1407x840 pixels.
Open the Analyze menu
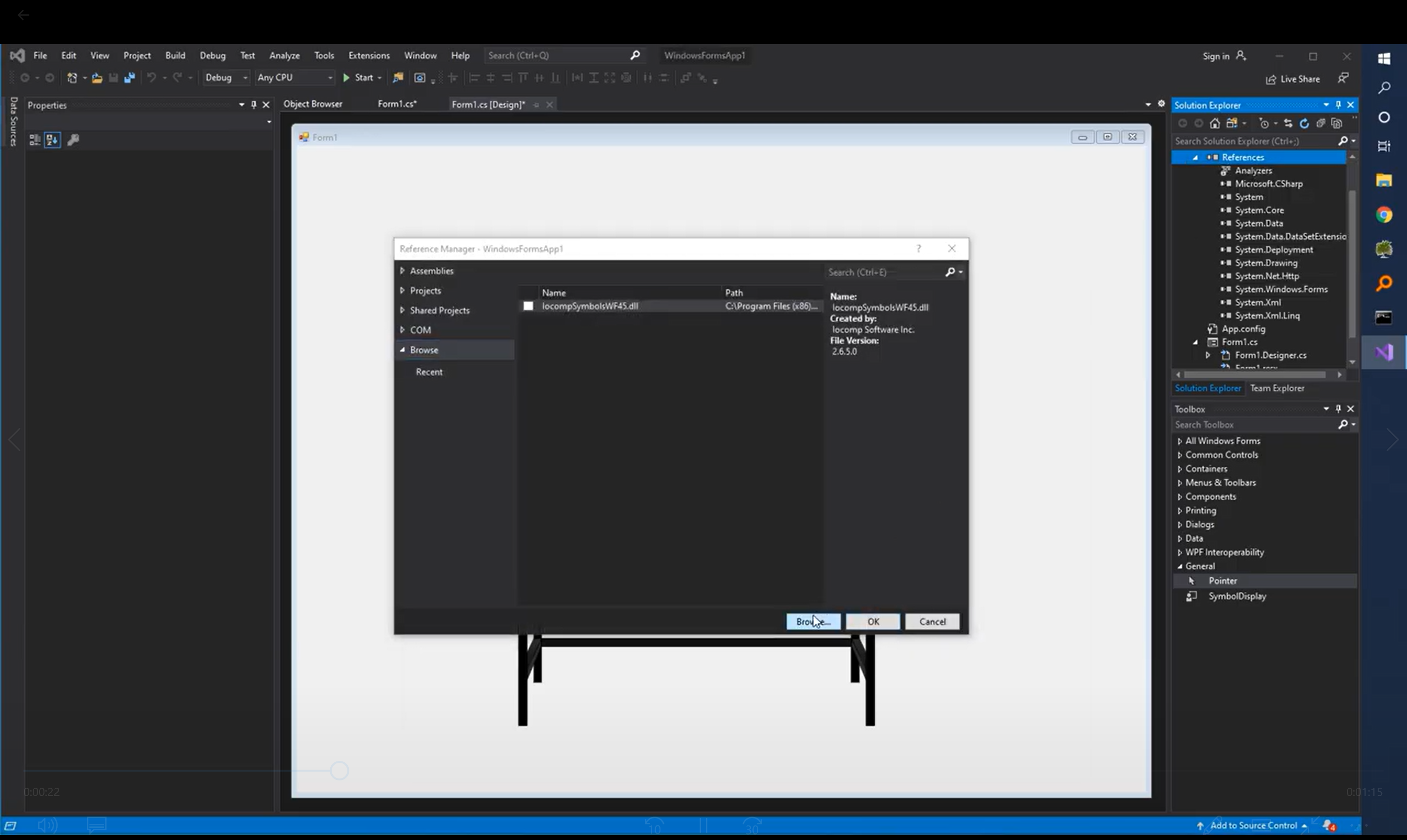click(x=284, y=56)
